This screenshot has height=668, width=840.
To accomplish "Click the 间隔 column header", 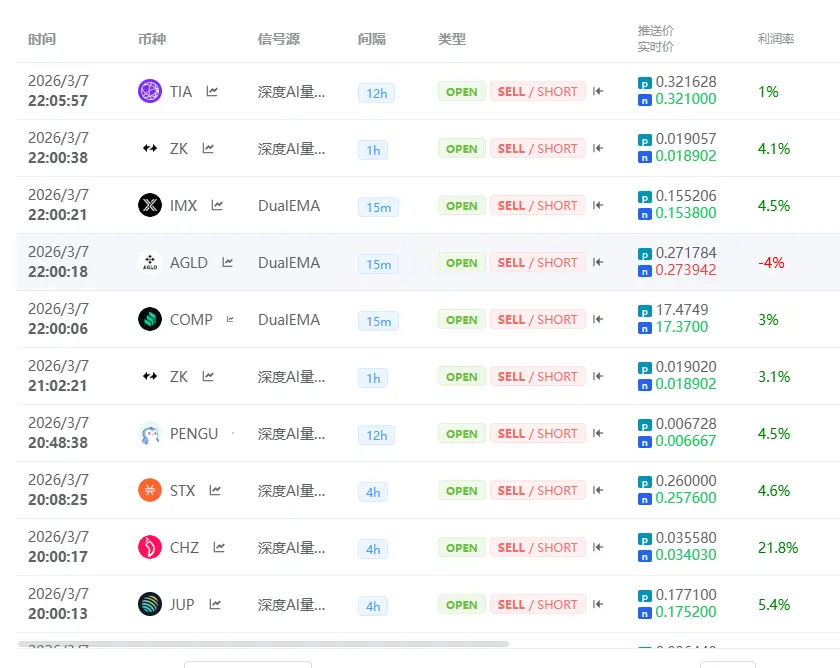I will coord(372,39).
